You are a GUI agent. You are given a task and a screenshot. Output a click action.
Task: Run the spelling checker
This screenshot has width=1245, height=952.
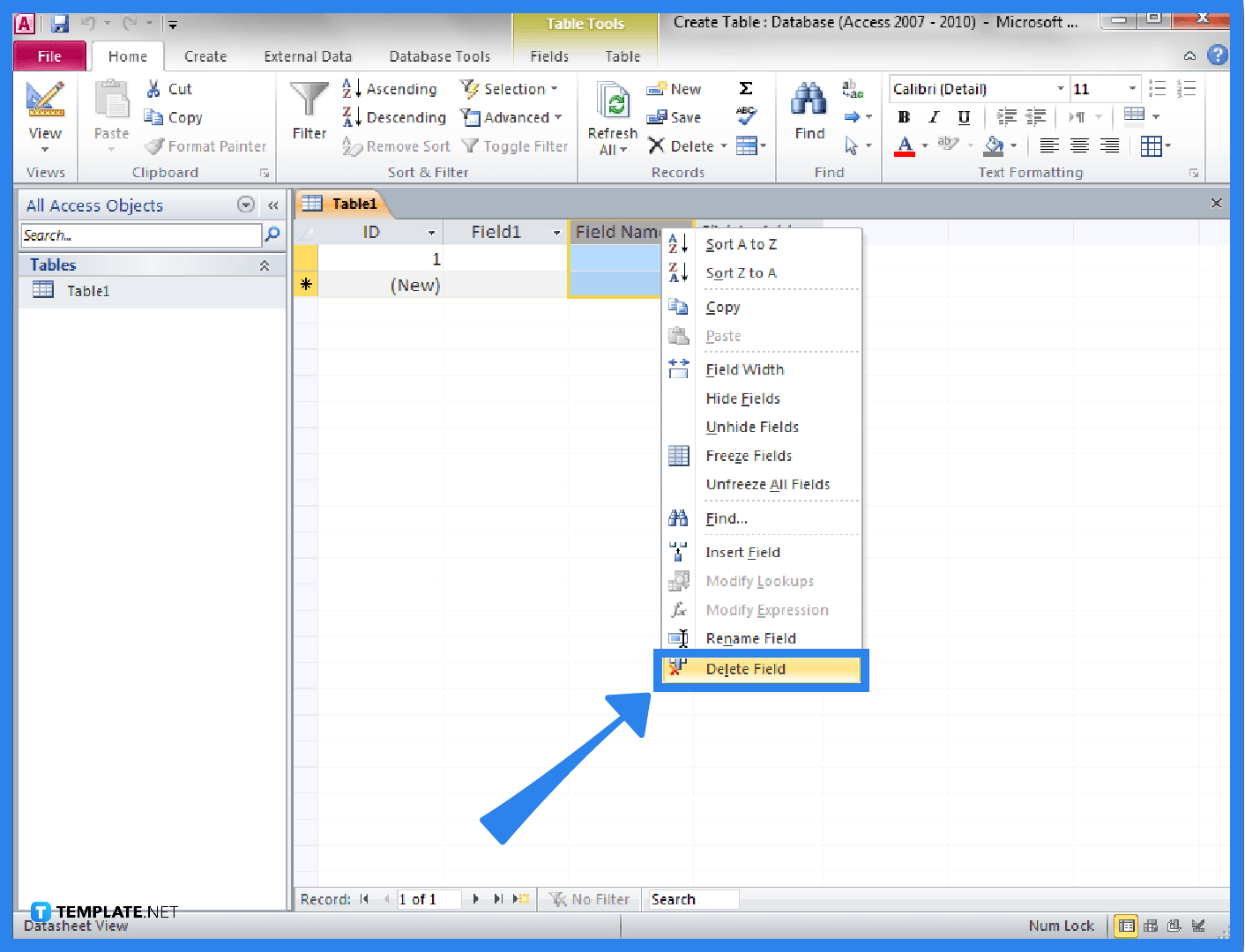click(745, 116)
